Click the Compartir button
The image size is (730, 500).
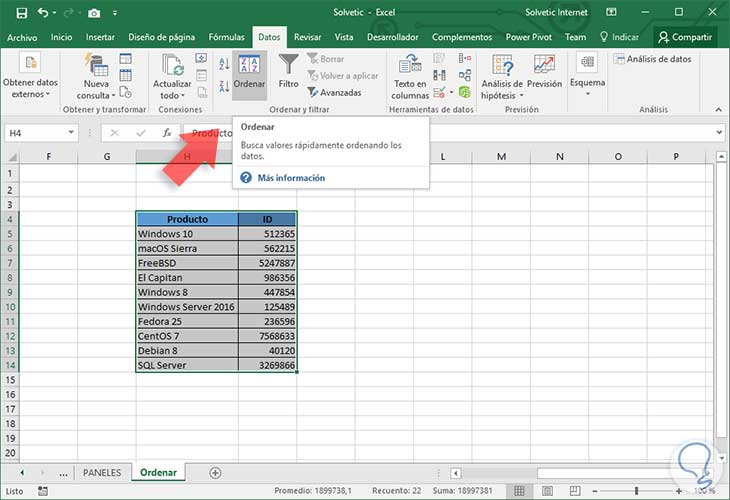pos(685,37)
